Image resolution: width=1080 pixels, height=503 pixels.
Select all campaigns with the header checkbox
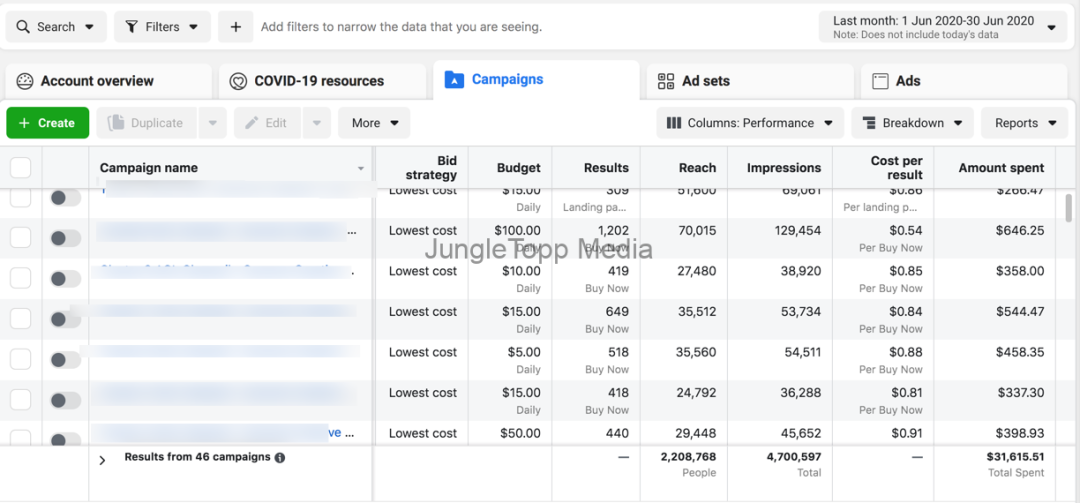(21, 168)
